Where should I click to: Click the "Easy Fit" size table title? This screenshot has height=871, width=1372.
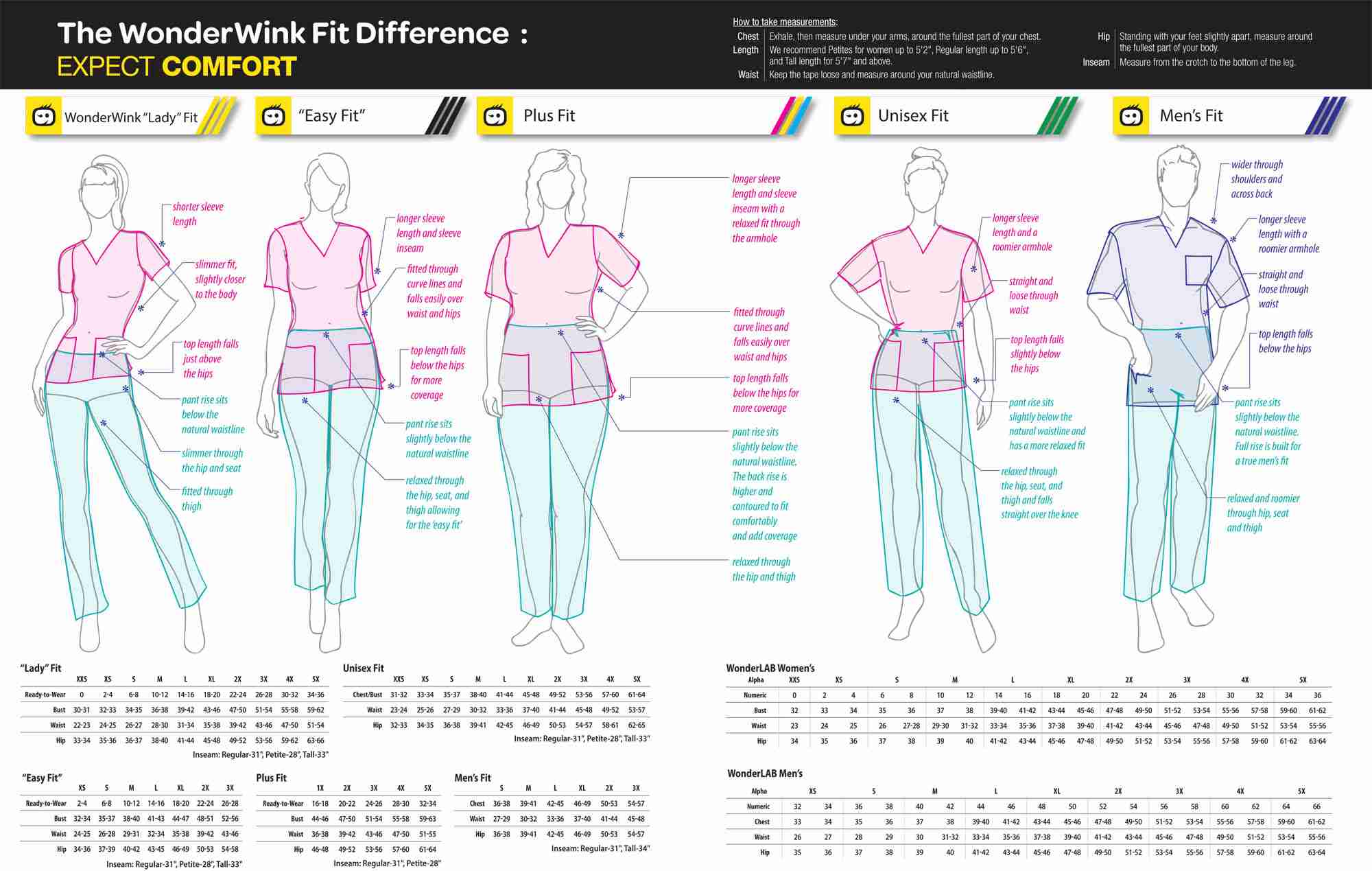(43, 778)
